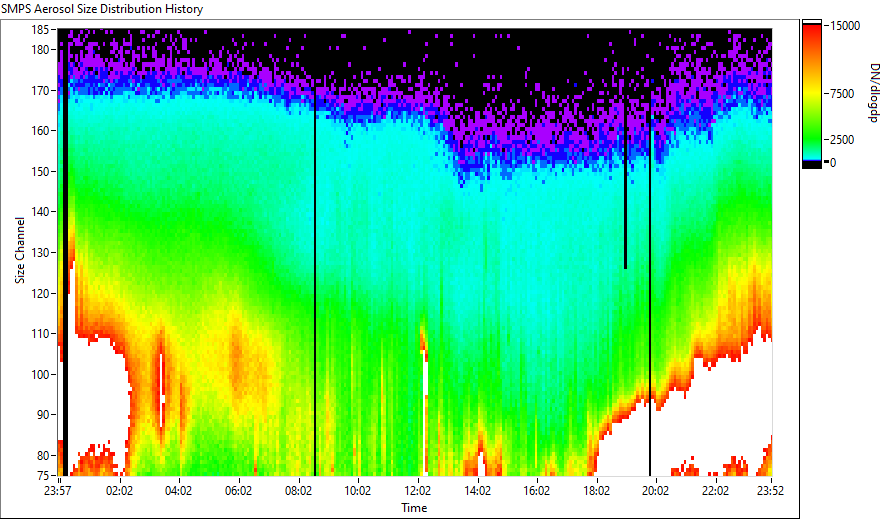Click the white saturated streak before 04:02
884x519 pixels.
point(162,389)
